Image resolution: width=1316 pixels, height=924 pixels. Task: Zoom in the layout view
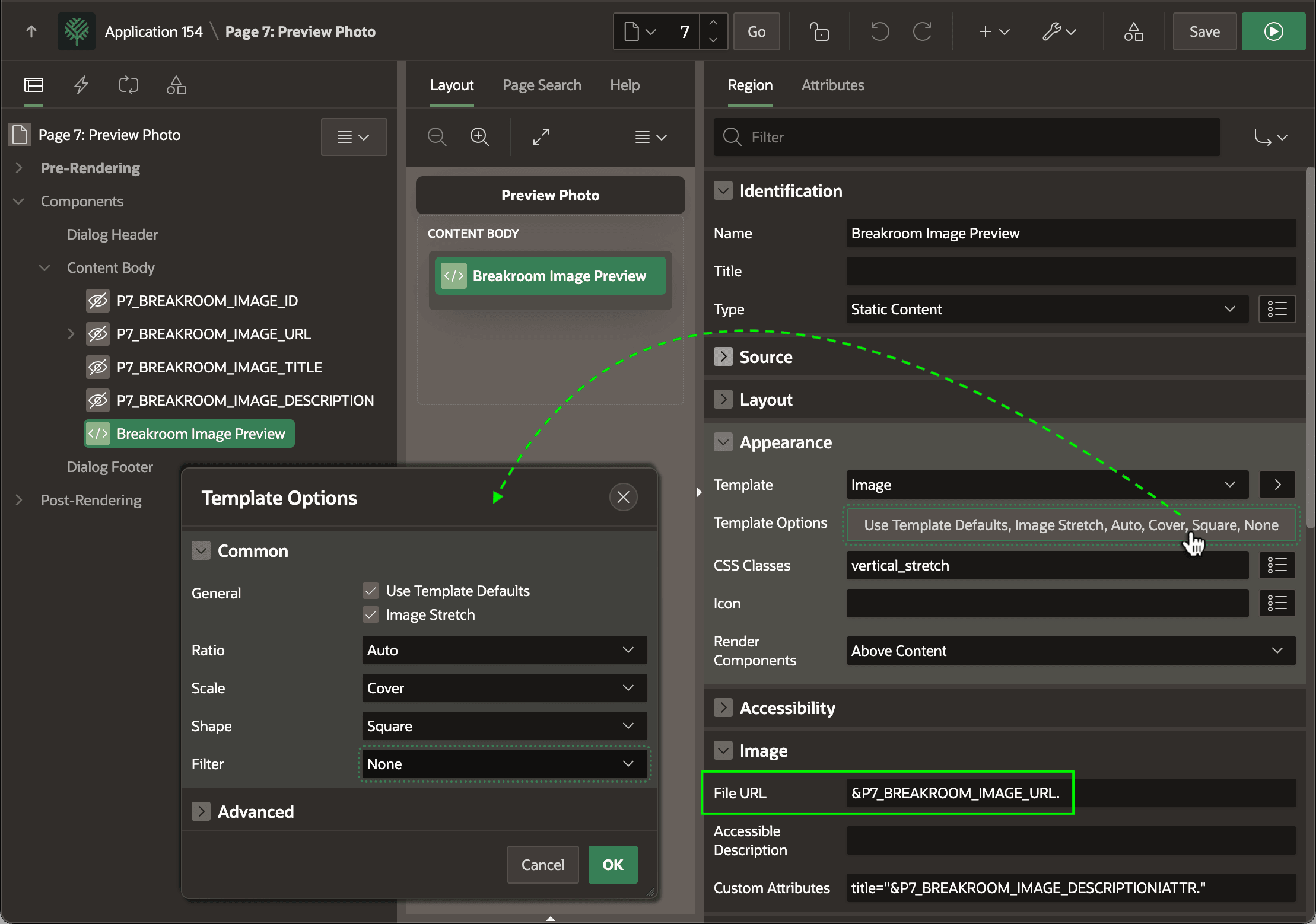click(x=480, y=137)
